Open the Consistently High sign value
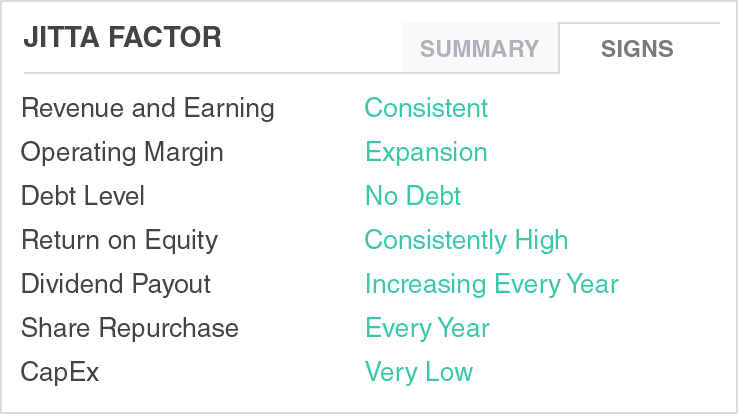This screenshot has width=738, height=414. [466, 240]
